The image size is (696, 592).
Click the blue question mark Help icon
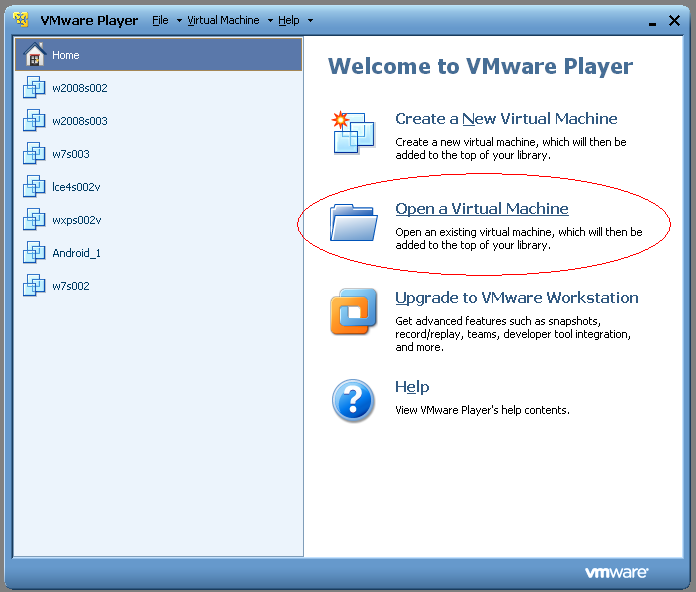pos(353,401)
